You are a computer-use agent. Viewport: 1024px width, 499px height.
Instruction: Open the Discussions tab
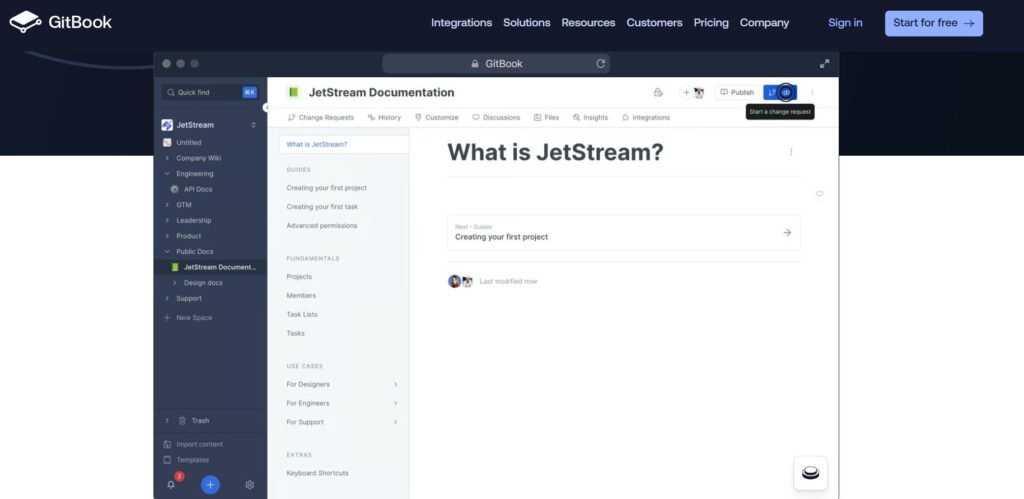point(496,118)
